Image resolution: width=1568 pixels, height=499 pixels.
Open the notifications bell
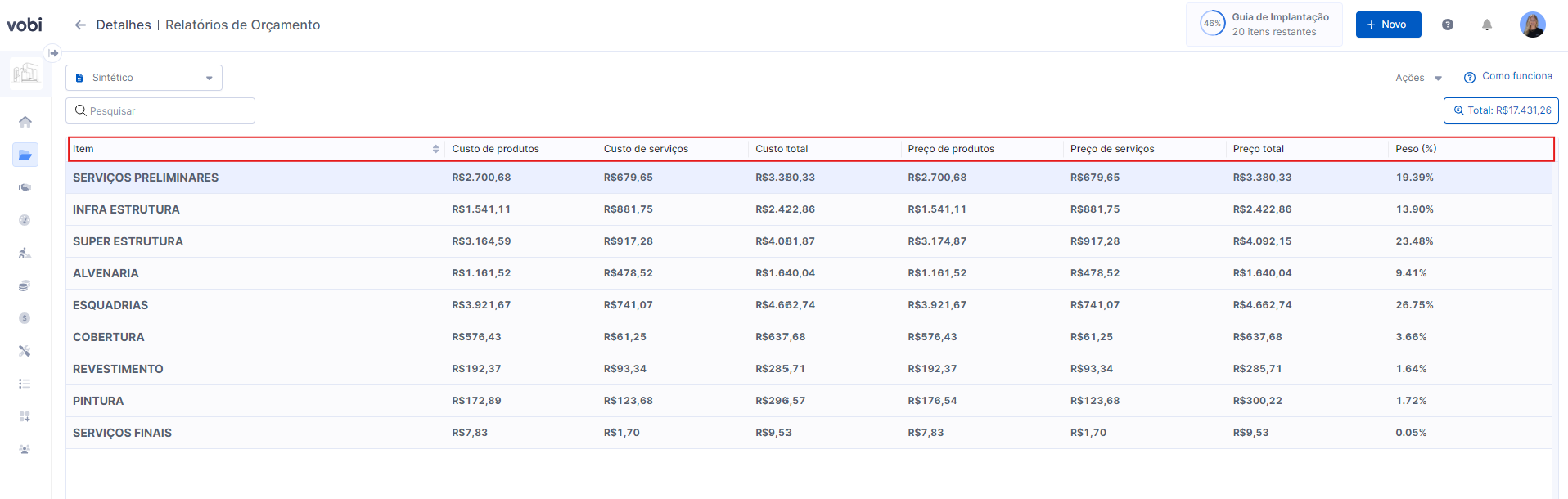click(x=1487, y=25)
